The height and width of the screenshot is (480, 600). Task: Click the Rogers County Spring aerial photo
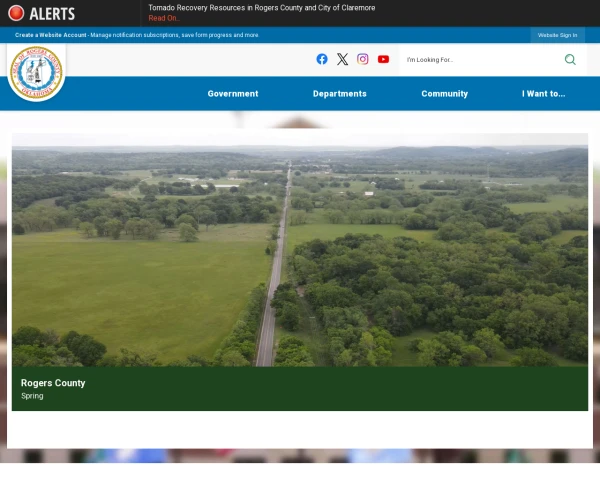300,250
